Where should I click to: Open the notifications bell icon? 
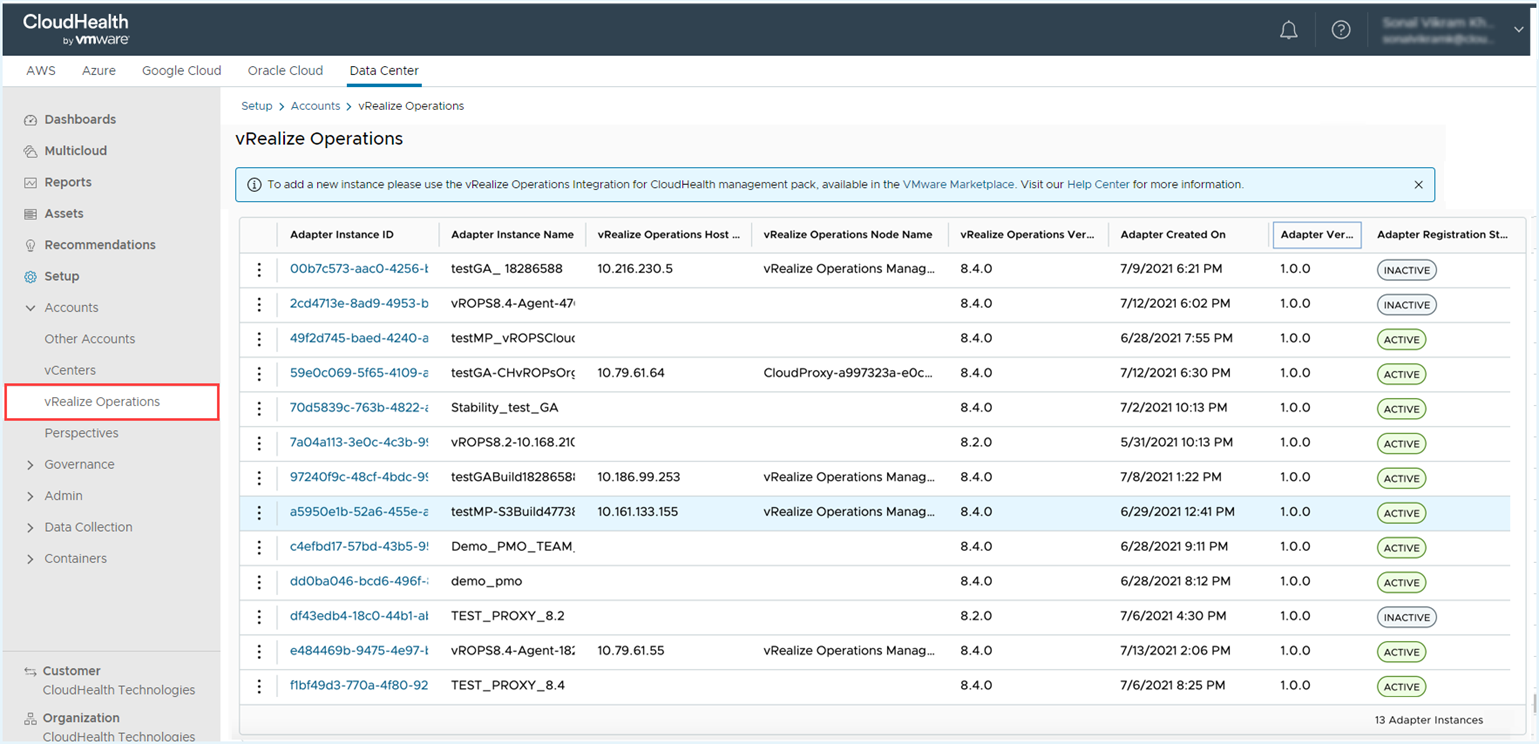point(1289,30)
